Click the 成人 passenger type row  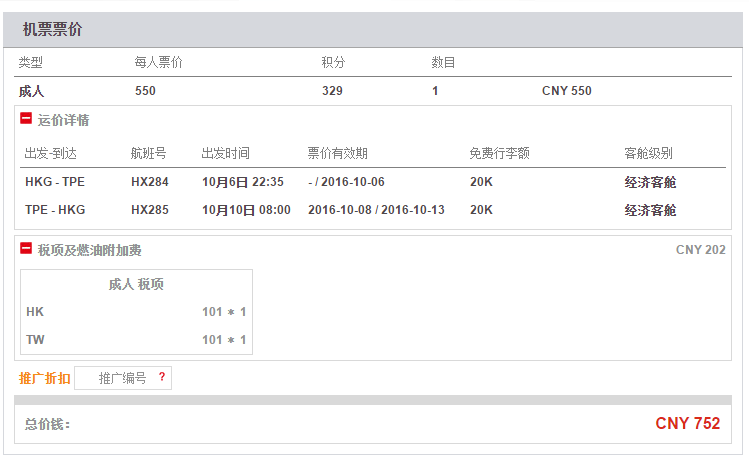click(x=373, y=91)
